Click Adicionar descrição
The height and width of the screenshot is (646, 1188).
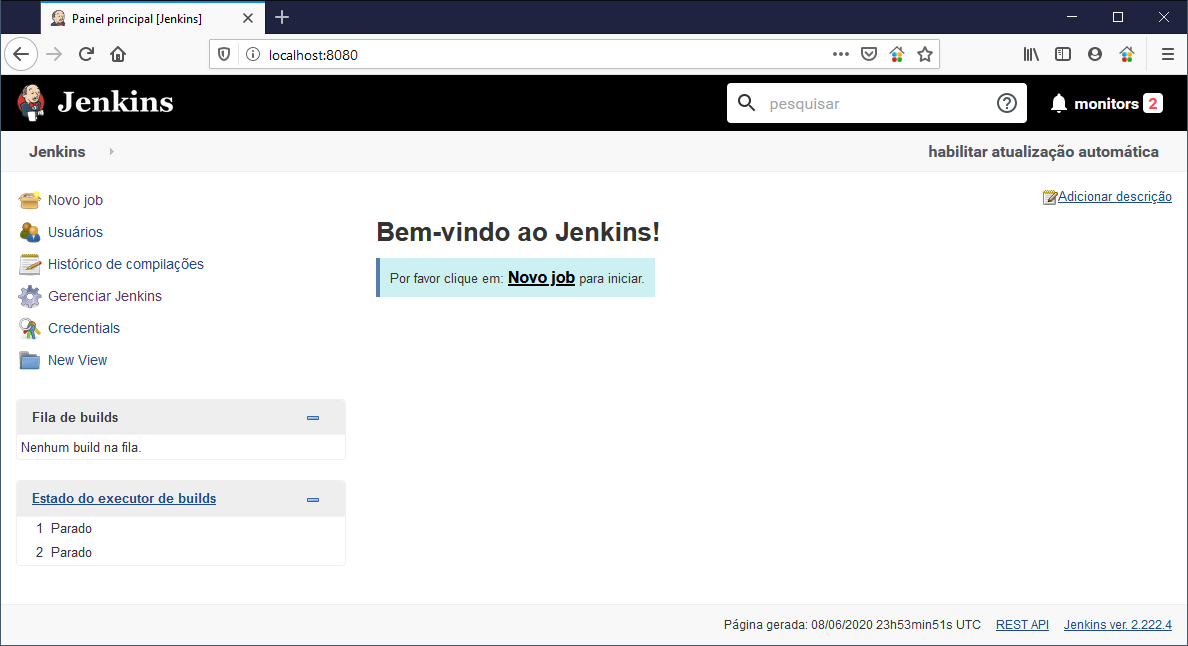pyautogui.click(x=1114, y=196)
